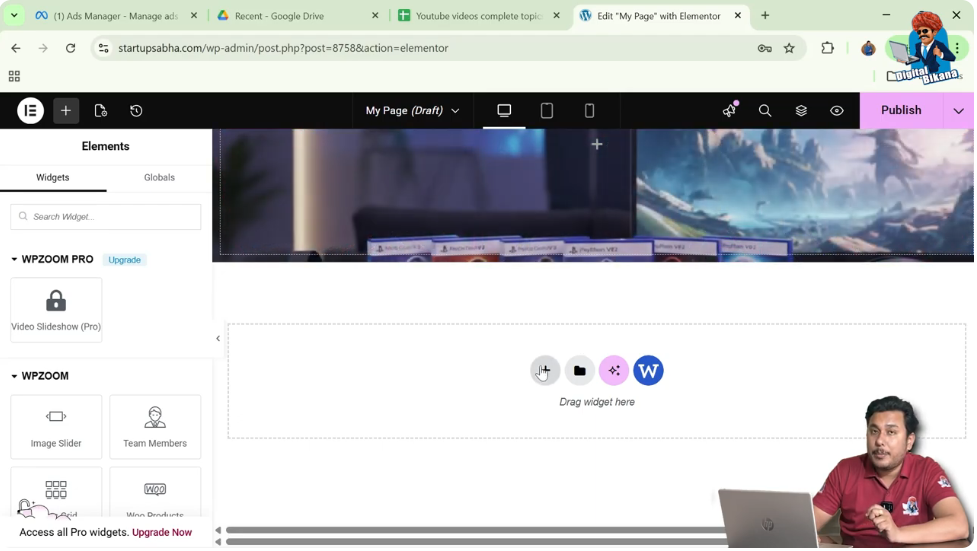
Task: Click the Add Element plus button in top bar
Action: pos(65,111)
